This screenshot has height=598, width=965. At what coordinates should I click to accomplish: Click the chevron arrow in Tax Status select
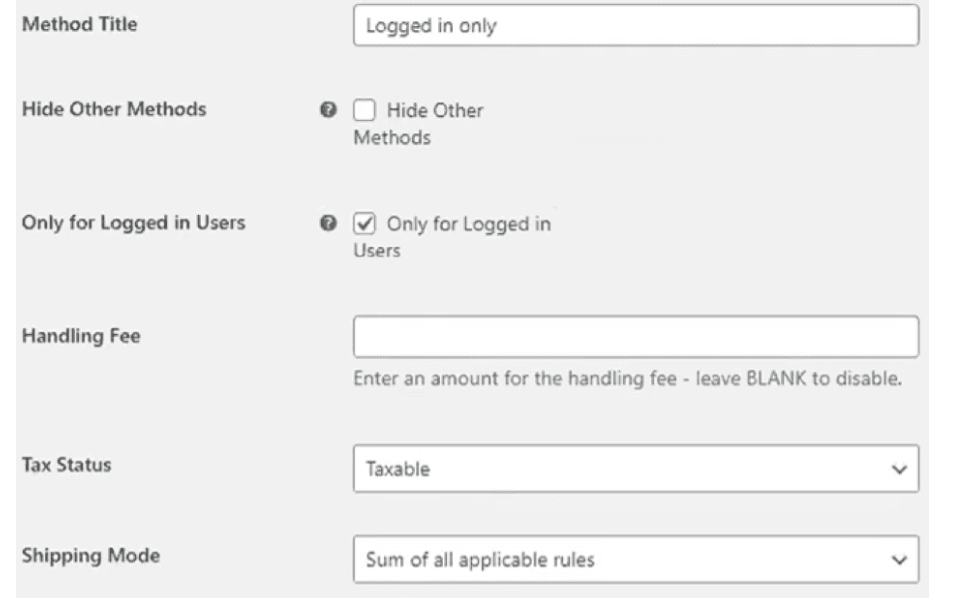point(899,470)
